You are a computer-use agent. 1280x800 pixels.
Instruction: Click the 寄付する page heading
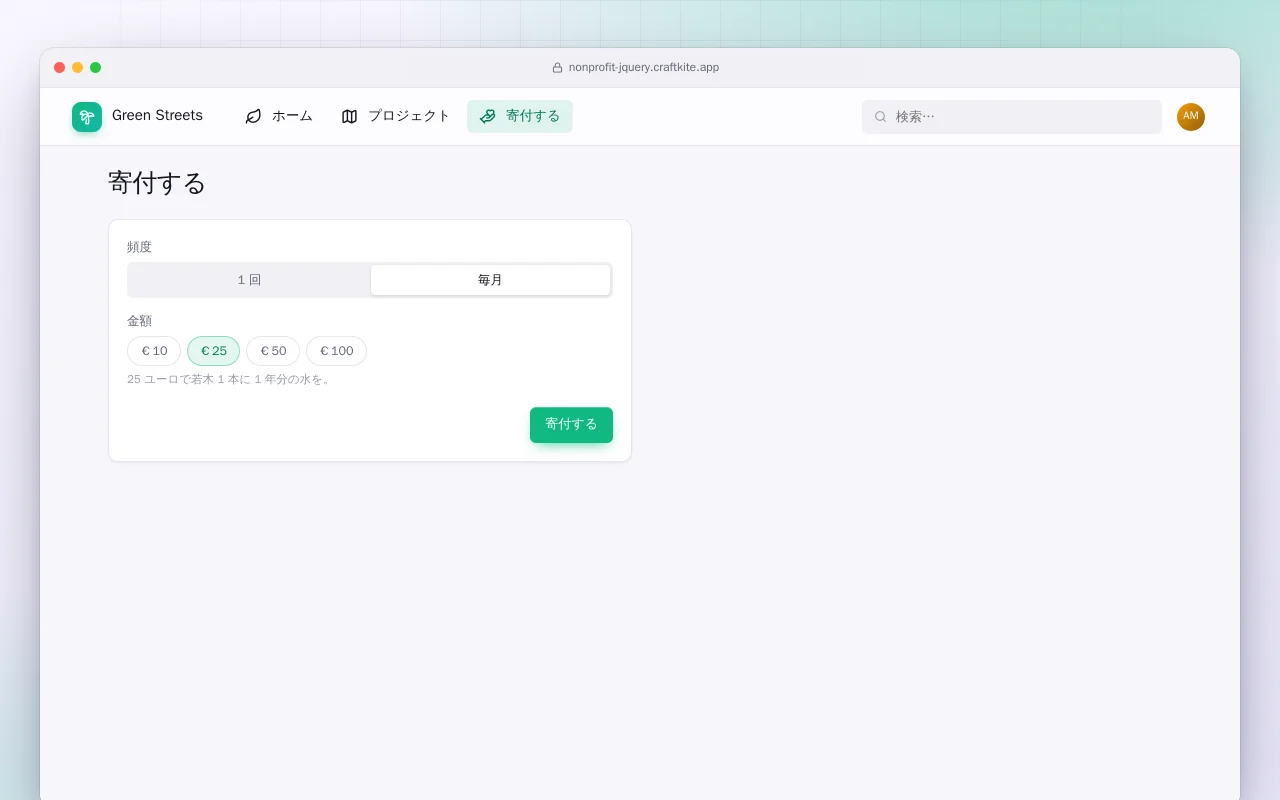[157, 183]
